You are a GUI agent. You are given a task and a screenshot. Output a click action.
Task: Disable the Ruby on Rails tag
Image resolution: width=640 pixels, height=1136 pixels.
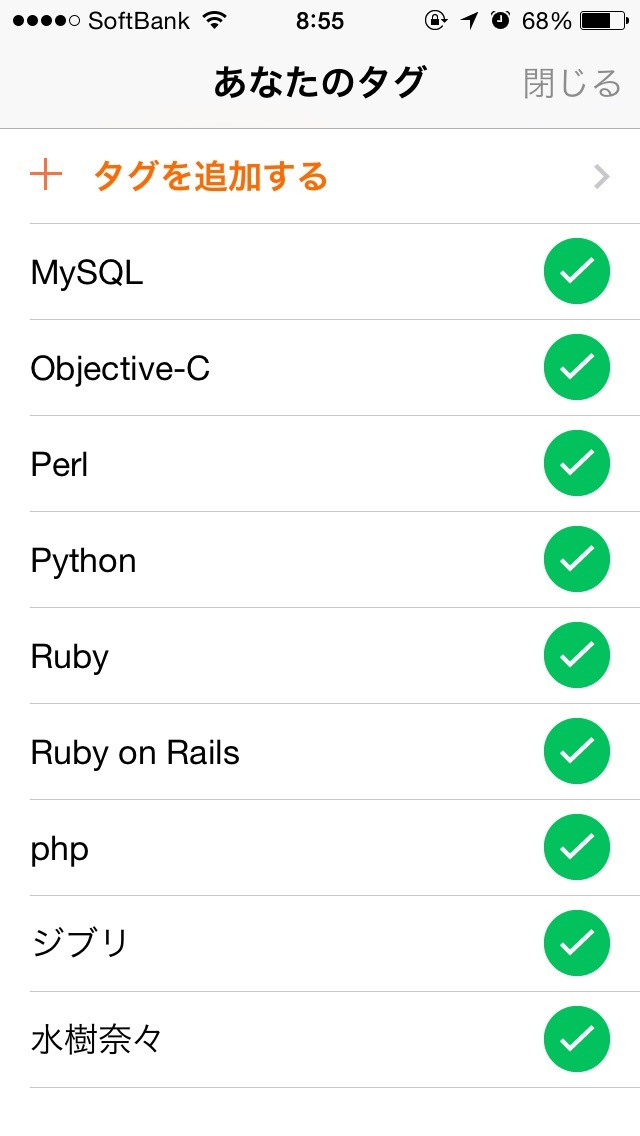[577, 751]
